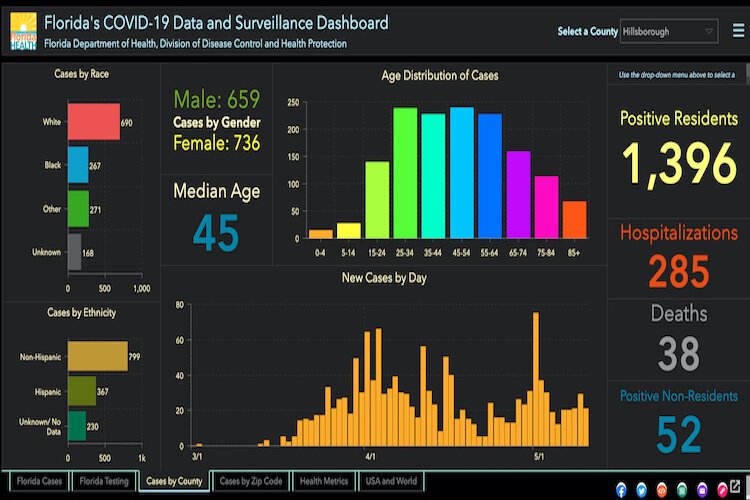Click the White bar in Cases by Race
Screen dimensions: 750x500
click(x=93, y=122)
